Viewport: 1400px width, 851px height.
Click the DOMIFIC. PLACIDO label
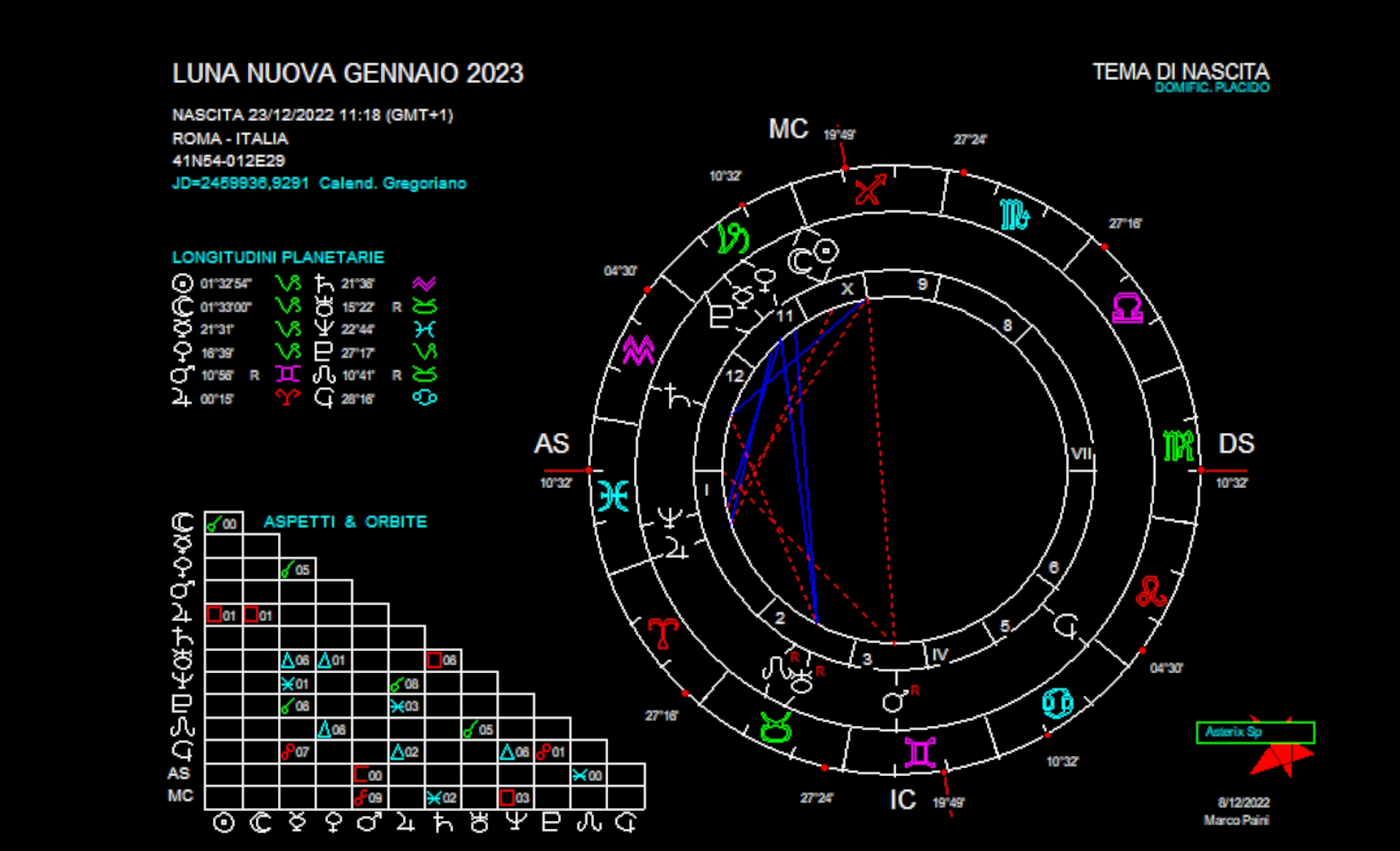(x=1211, y=88)
